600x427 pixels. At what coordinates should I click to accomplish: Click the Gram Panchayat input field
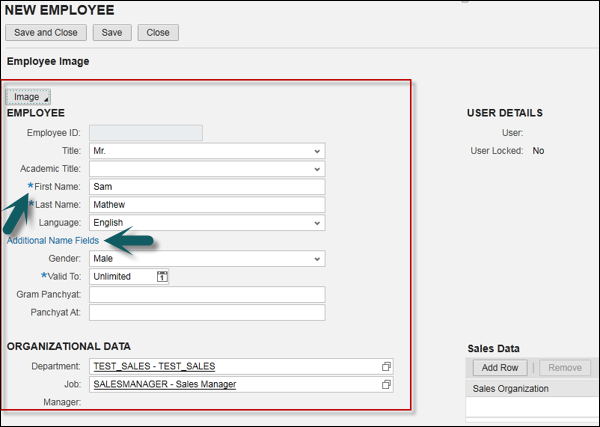(x=207, y=295)
